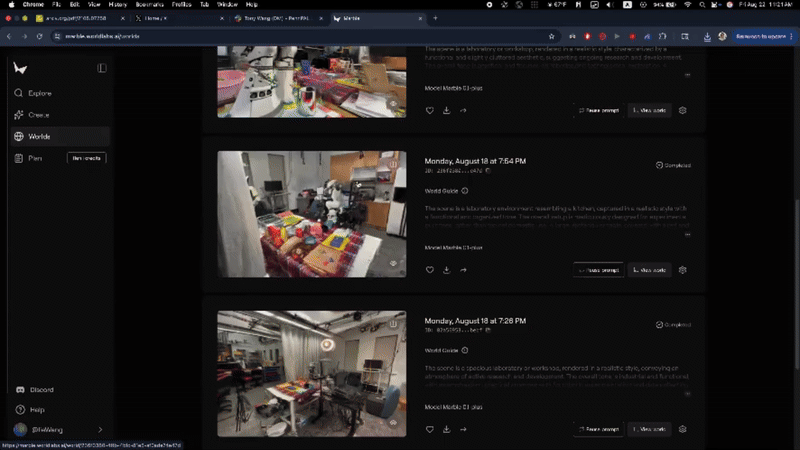The width and height of the screenshot is (800, 450).
Task: Download the 7:26 PM world
Action: point(446,430)
